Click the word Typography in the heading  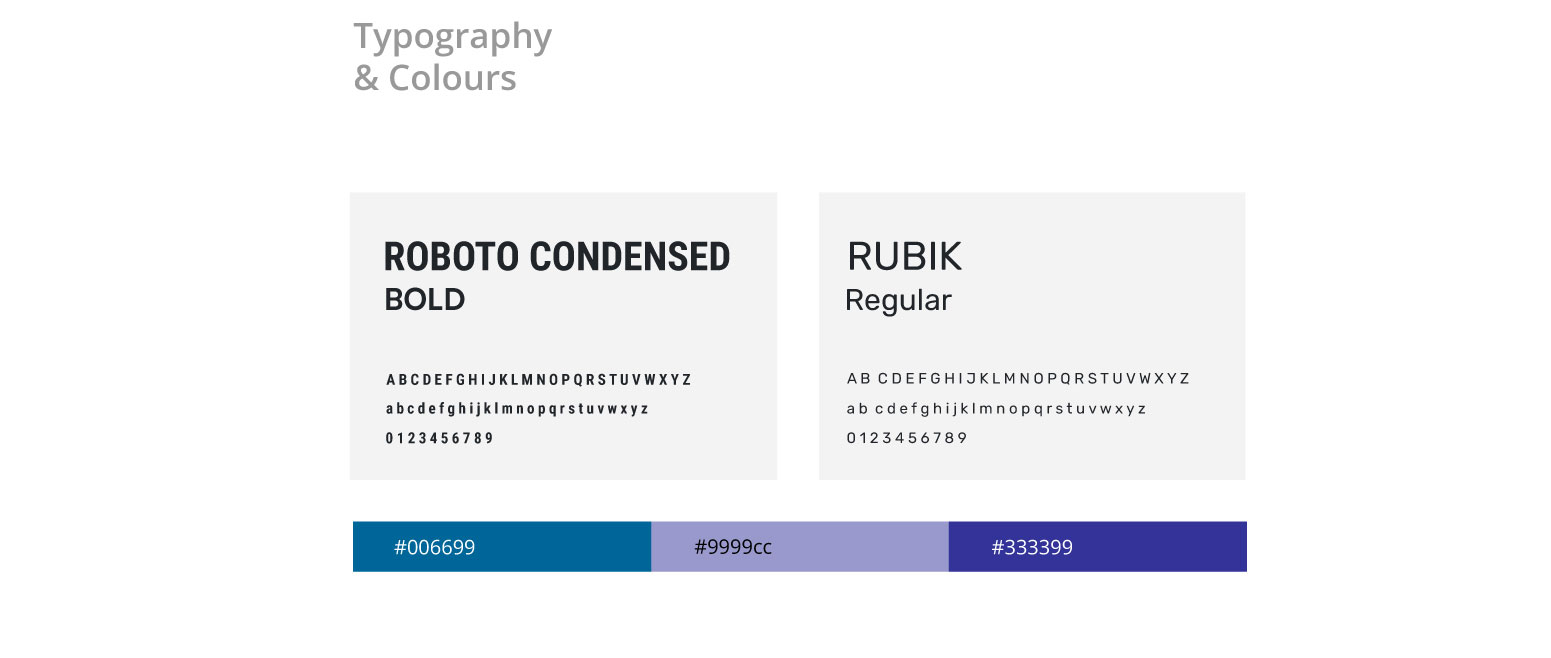coord(452,37)
